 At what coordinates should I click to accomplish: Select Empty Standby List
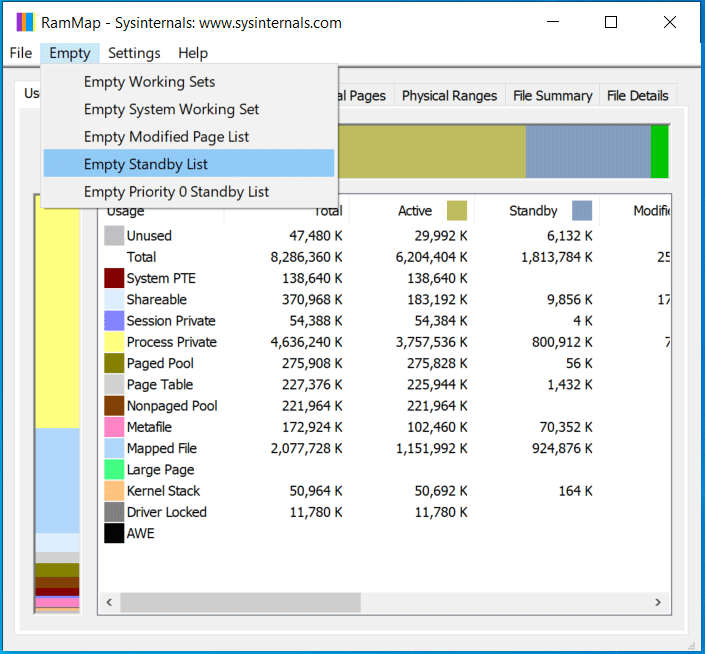coord(189,164)
